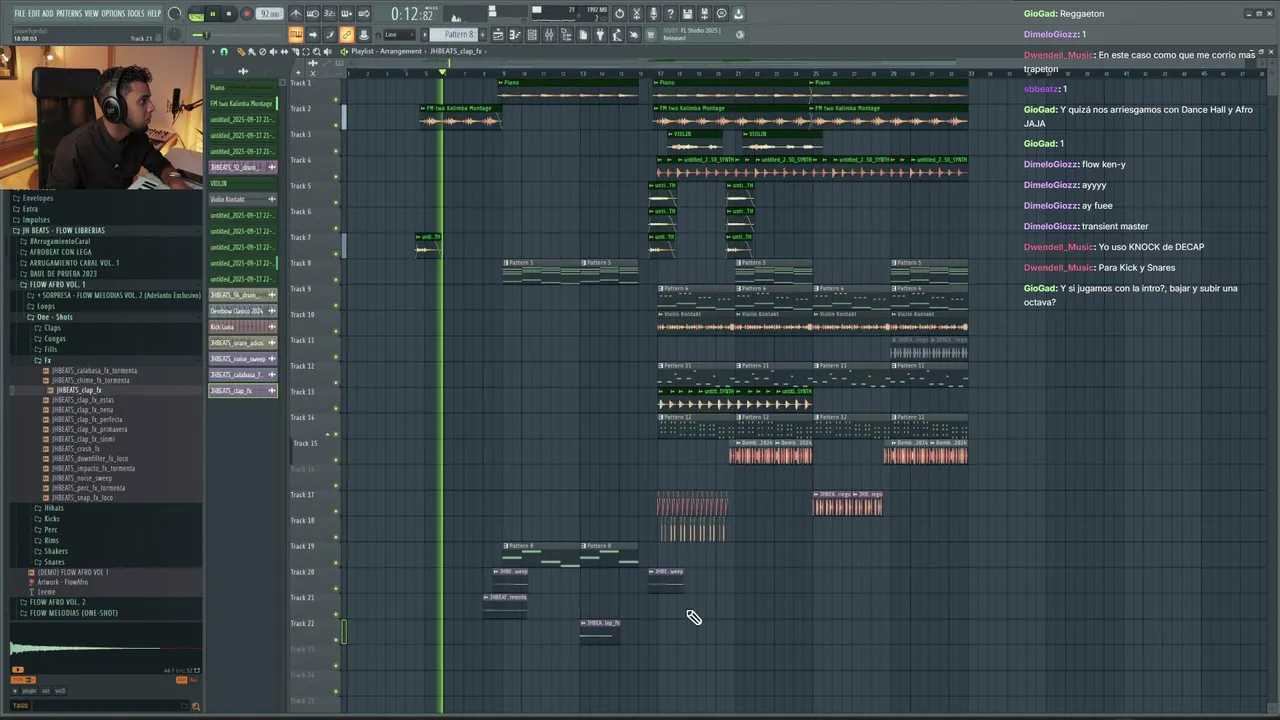Click the Stop button in transport
The height and width of the screenshot is (720, 1280).
pos(229,14)
